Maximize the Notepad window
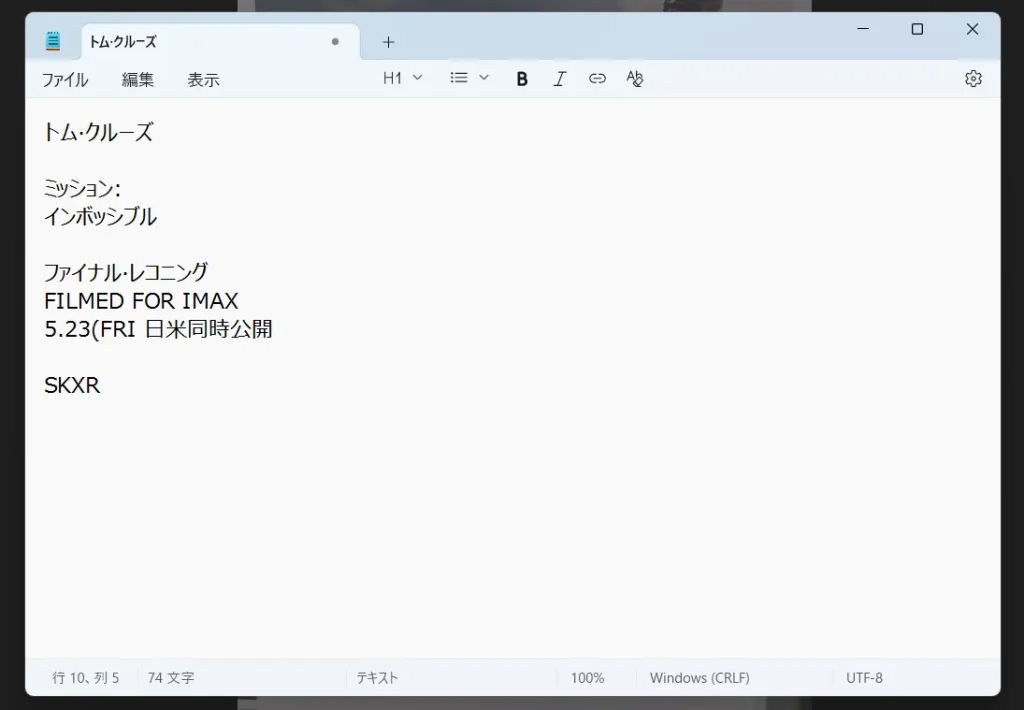This screenshot has height=710, width=1024. (918, 29)
